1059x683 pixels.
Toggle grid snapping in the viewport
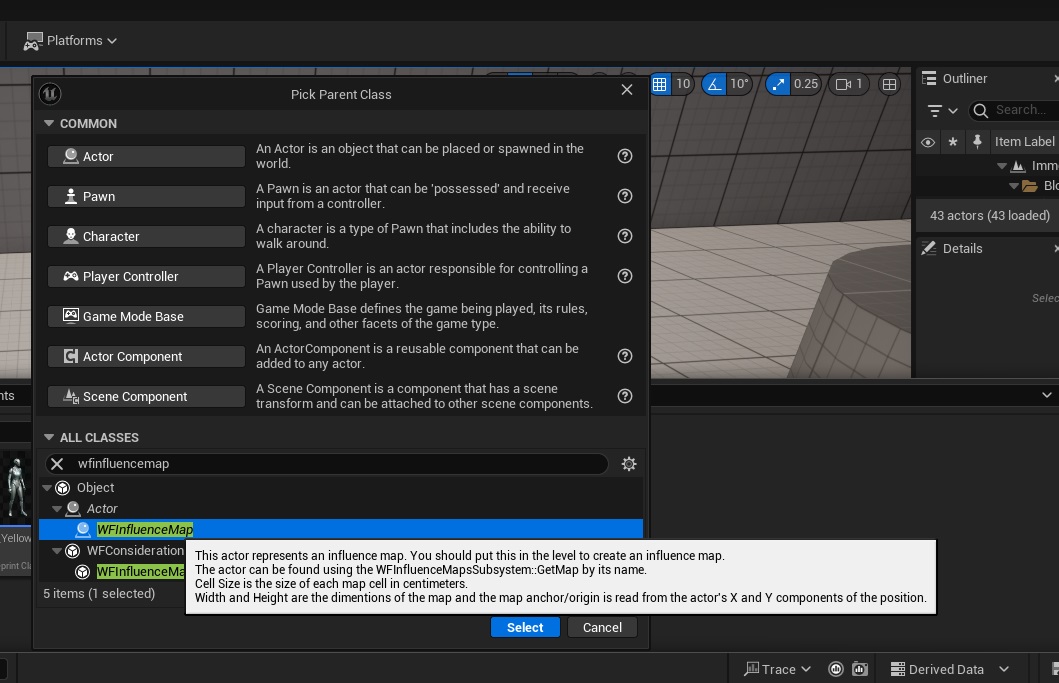click(660, 84)
